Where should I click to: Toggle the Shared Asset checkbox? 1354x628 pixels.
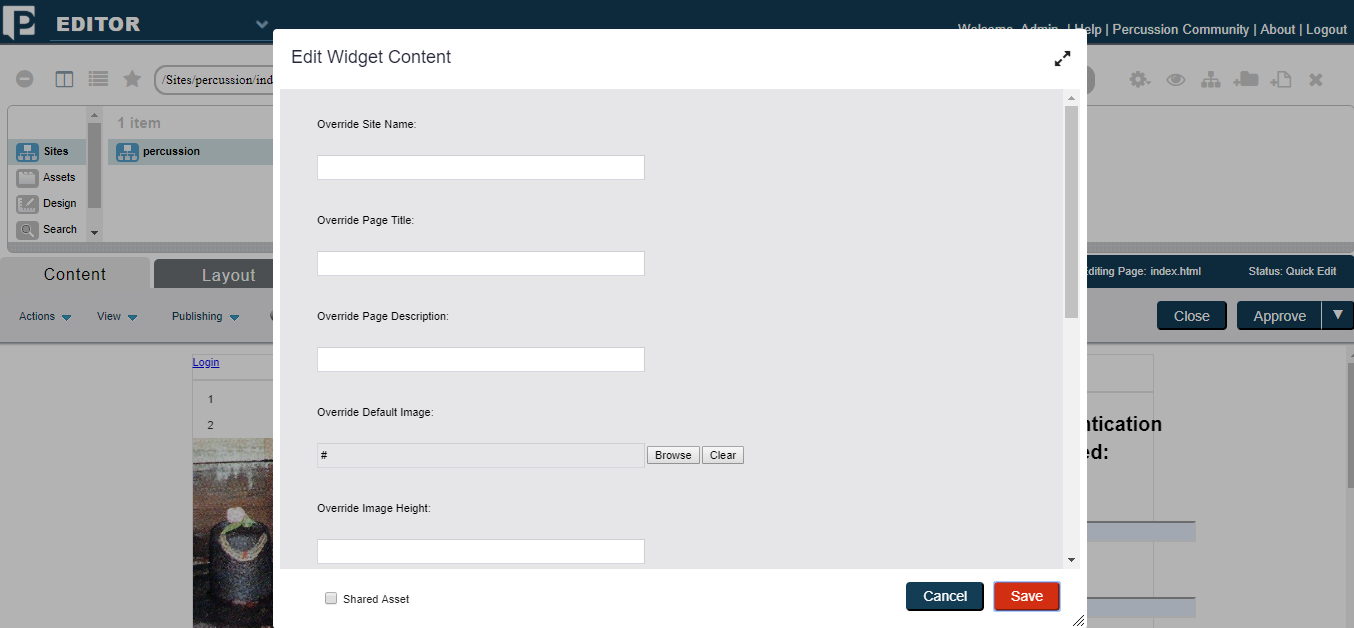[331, 598]
